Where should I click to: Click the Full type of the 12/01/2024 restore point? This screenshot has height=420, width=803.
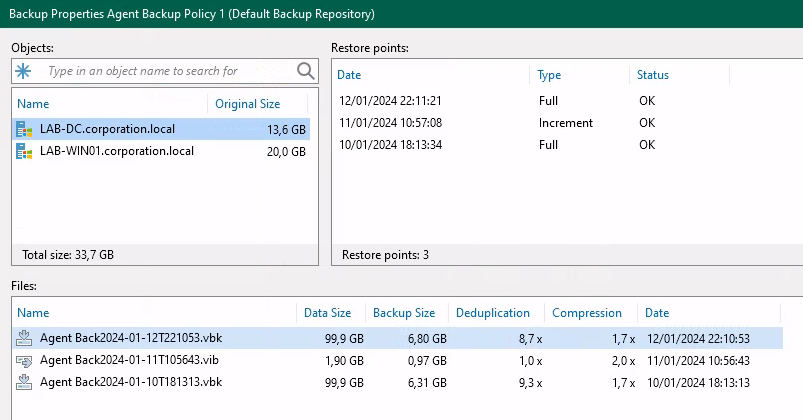tap(548, 101)
